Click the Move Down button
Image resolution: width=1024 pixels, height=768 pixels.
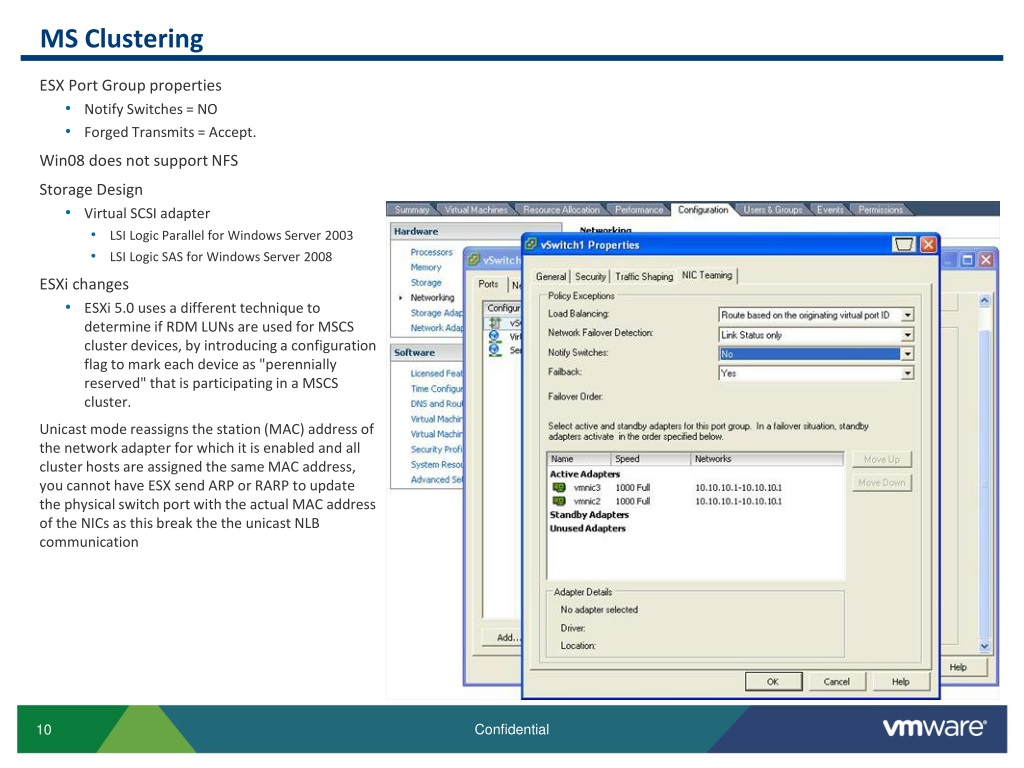(x=882, y=482)
